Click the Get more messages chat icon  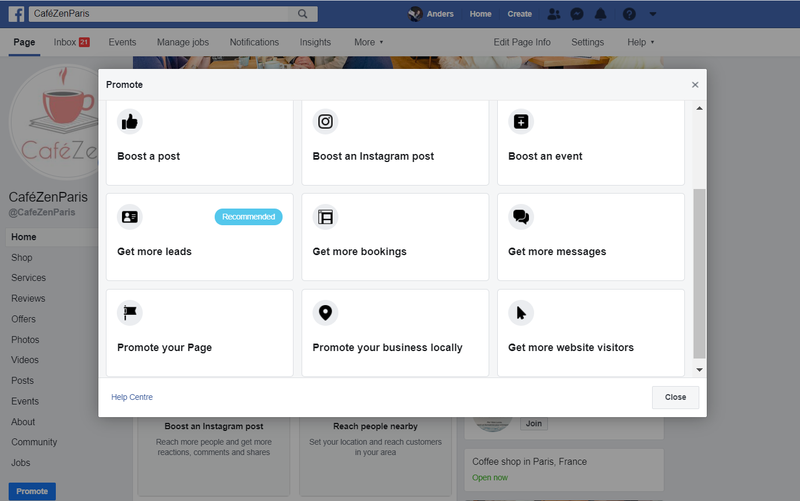521,217
